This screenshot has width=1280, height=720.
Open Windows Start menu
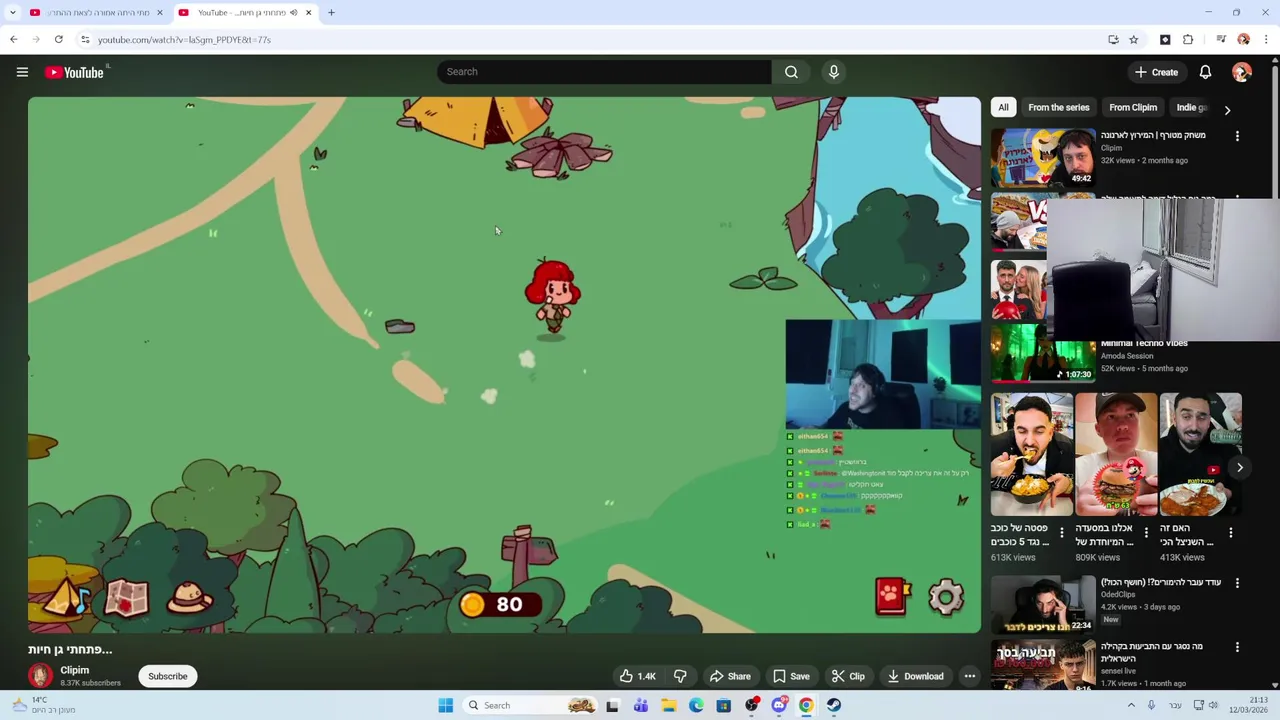click(446, 705)
